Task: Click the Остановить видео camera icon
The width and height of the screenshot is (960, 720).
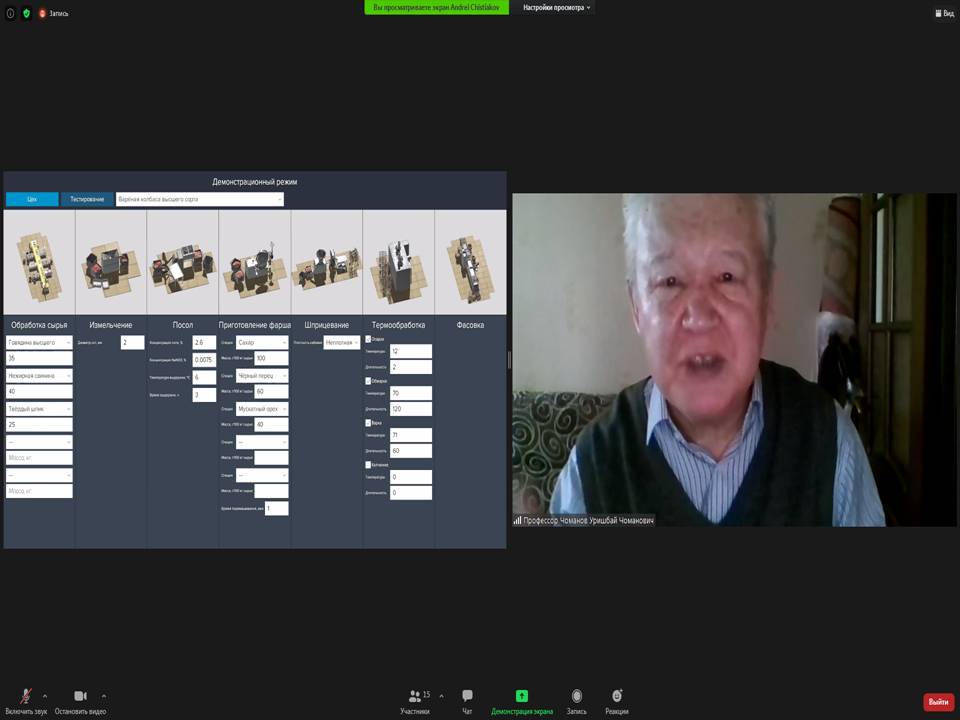Action: (x=80, y=696)
